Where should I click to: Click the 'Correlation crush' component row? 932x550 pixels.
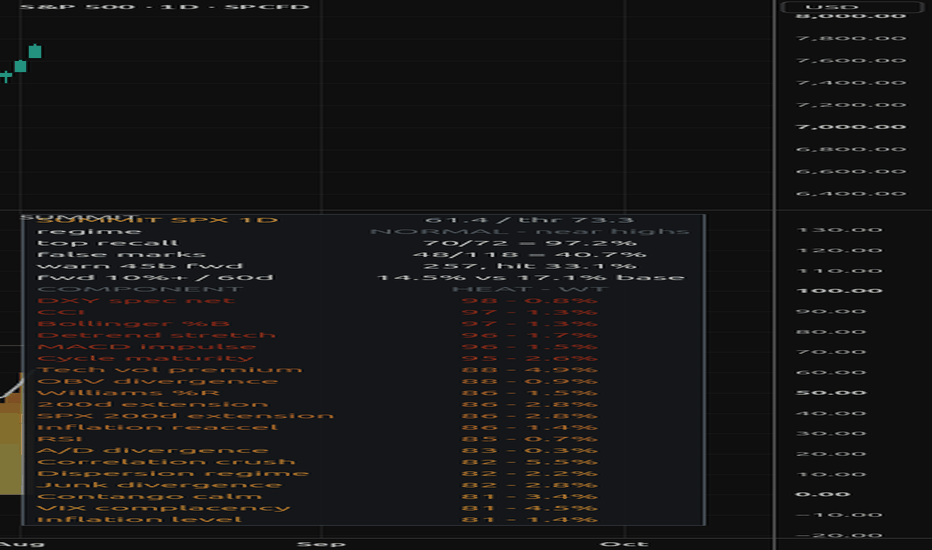[166, 462]
